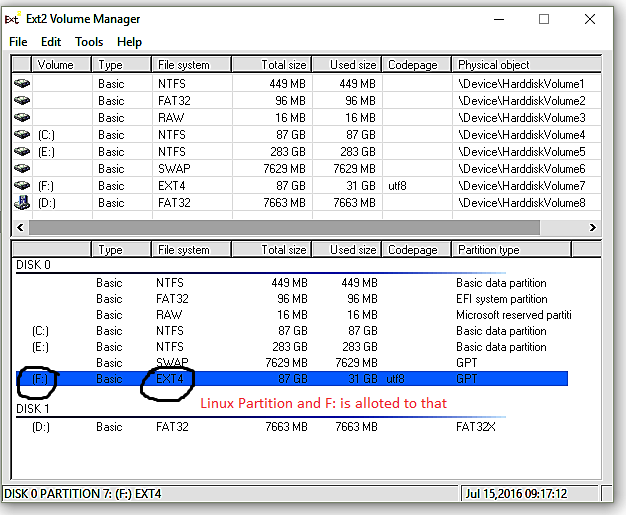Click the drive icon of the (E:) volume
The width and height of the screenshot is (626, 515).
click(x=22, y=152)
